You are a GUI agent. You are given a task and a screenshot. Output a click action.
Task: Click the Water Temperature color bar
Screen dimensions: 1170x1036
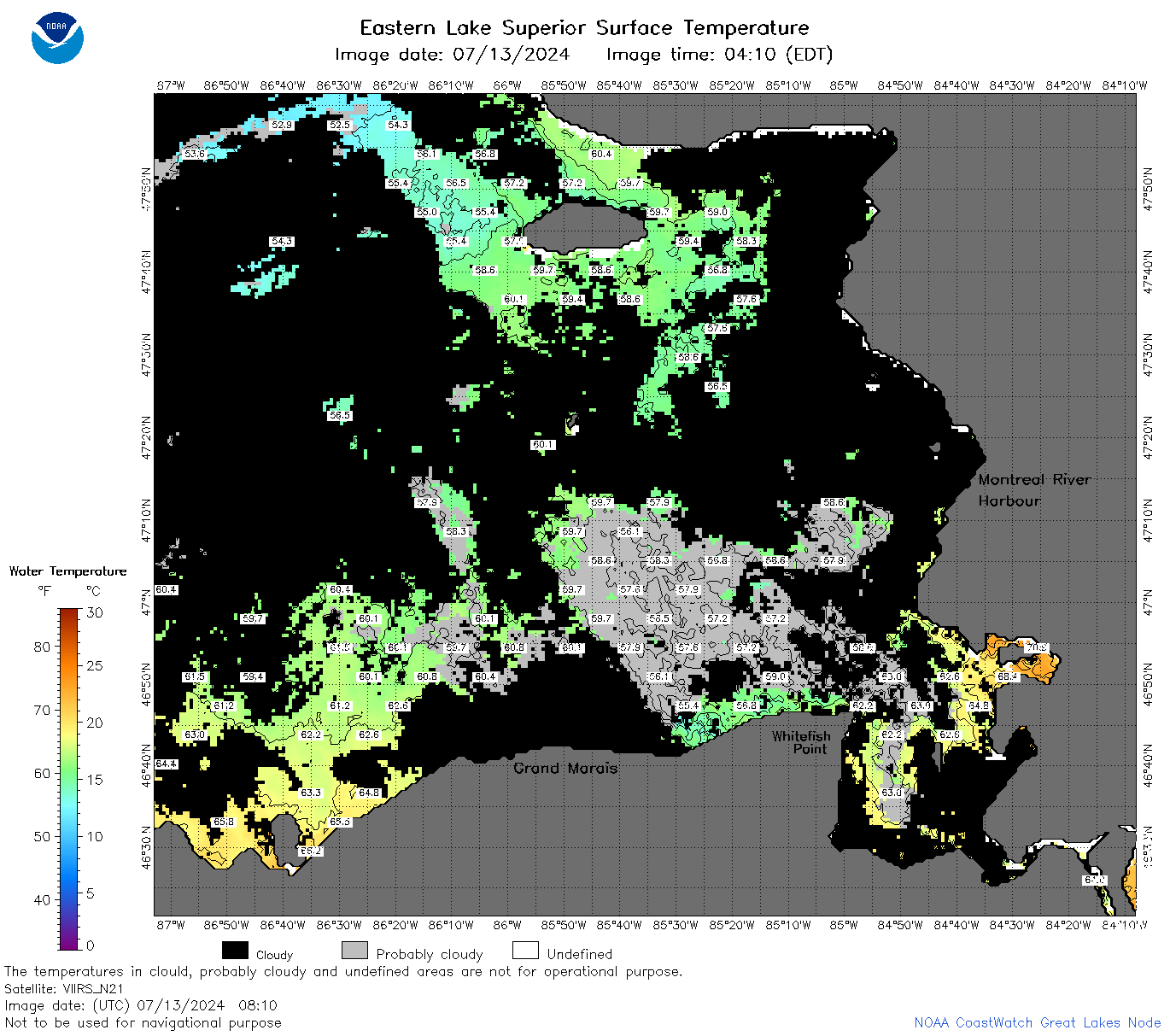tap(70, 778)
